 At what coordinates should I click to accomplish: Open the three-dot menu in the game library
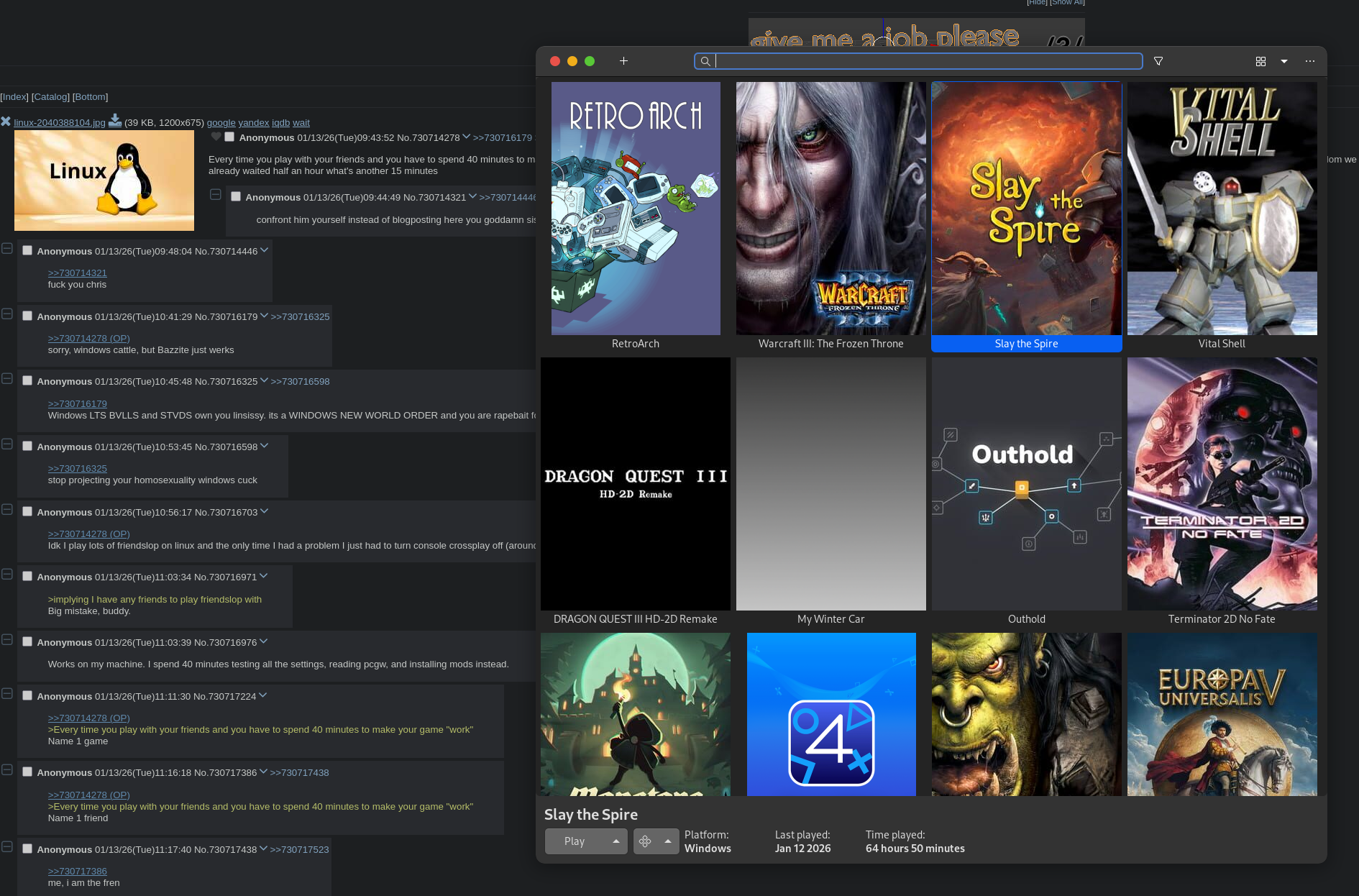point(1310,61)
